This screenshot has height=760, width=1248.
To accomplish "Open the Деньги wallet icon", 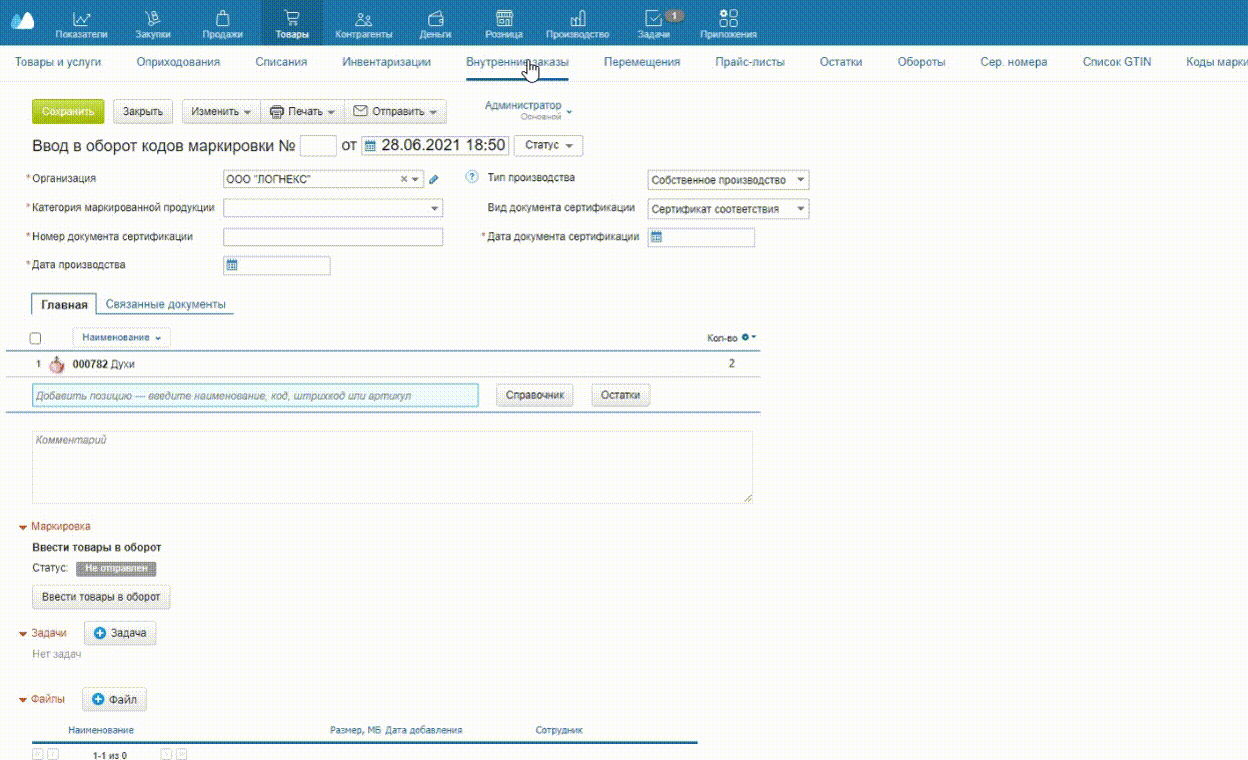I will point(435,19).
